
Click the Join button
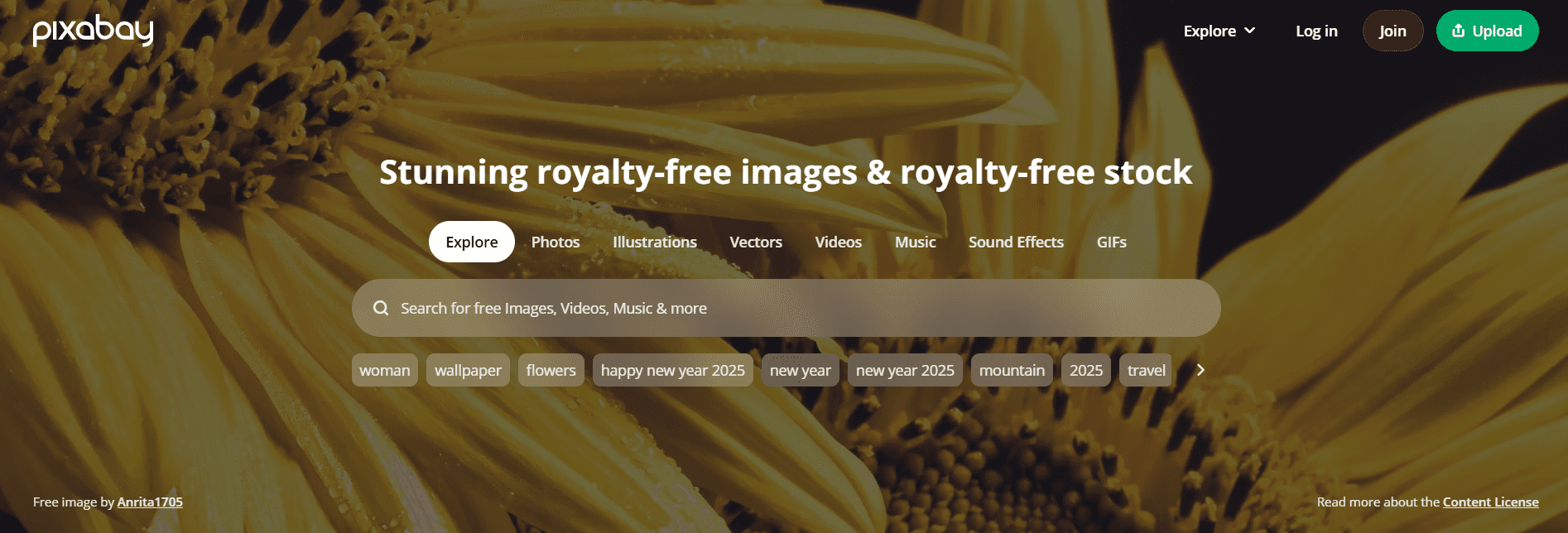pos(1392,31)
